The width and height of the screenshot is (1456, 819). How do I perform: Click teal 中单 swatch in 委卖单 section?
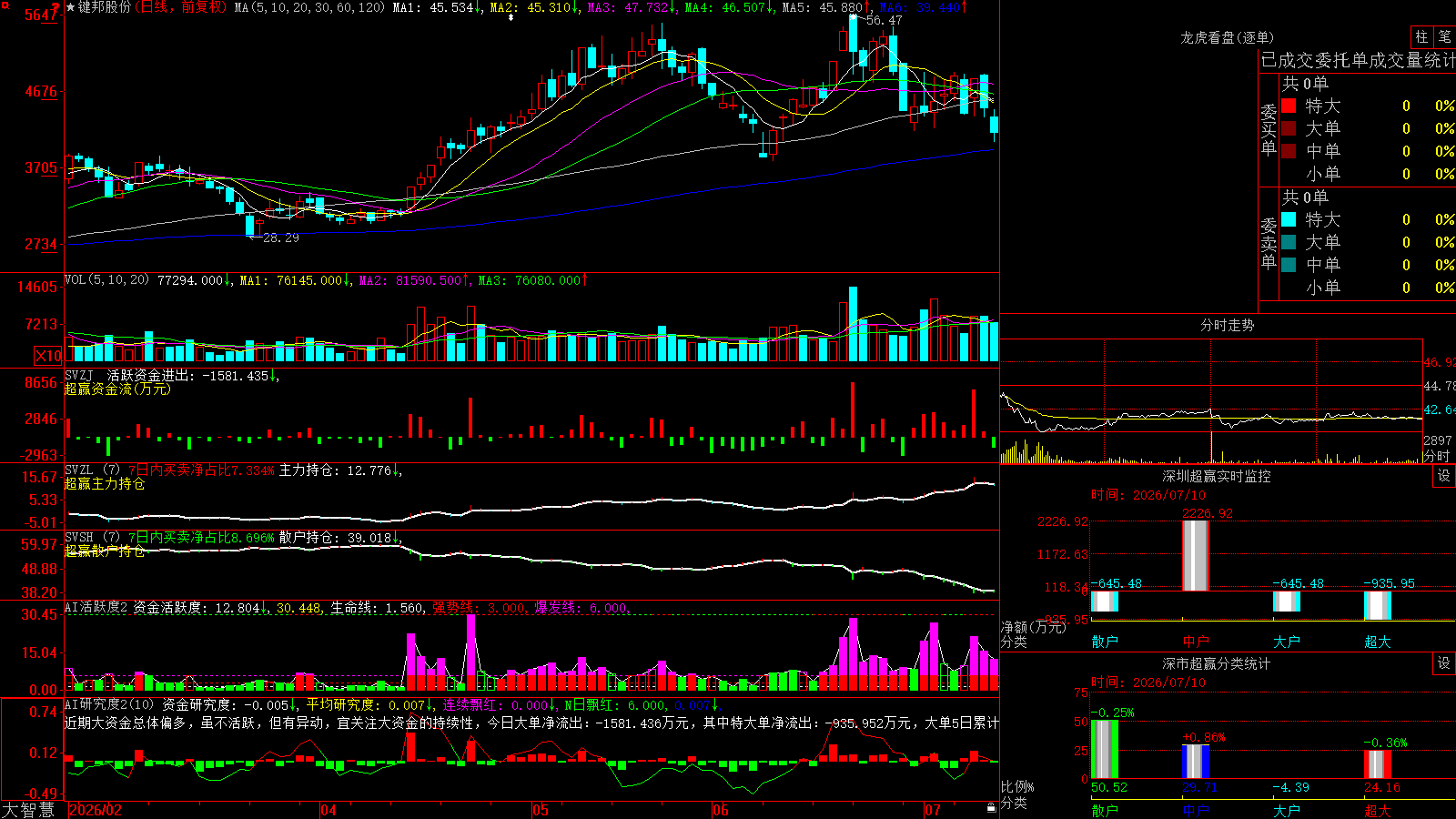tap(1289, 265)
